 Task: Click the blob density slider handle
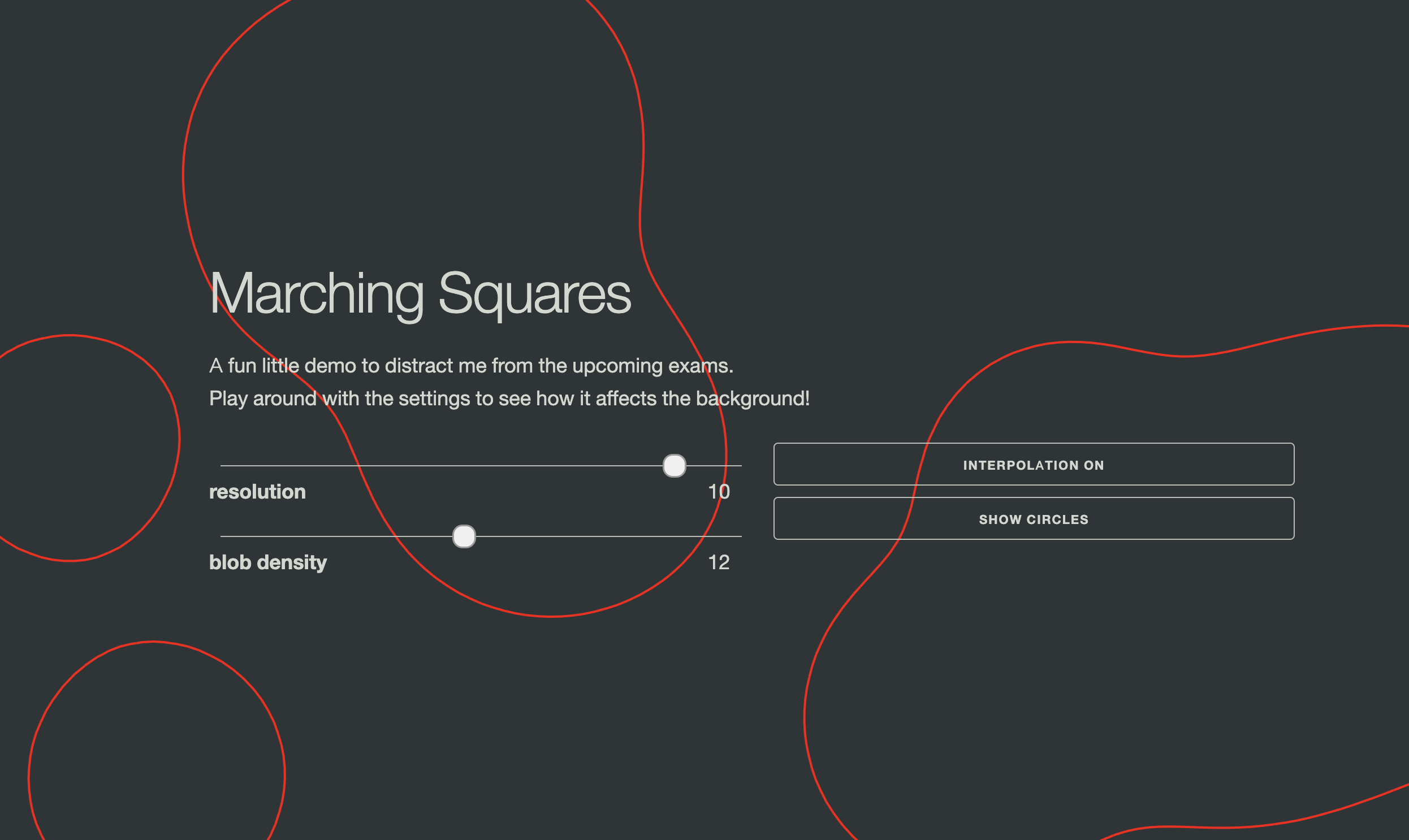click(464, 536)
